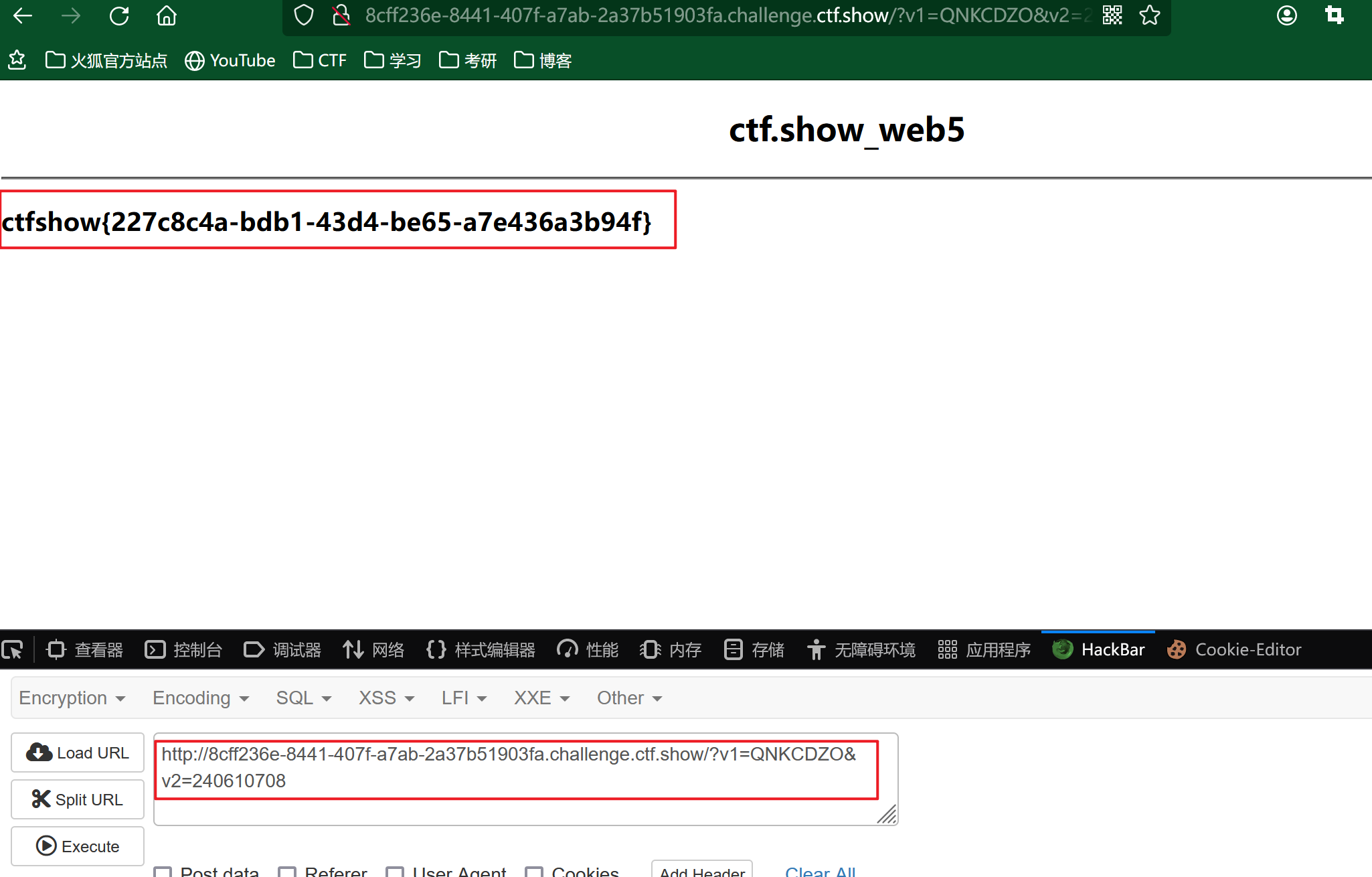The height and width of the screenshot is (877, 1372).
Task: Click the QR code icon in address bar
Action: [x=1112, y=15]
